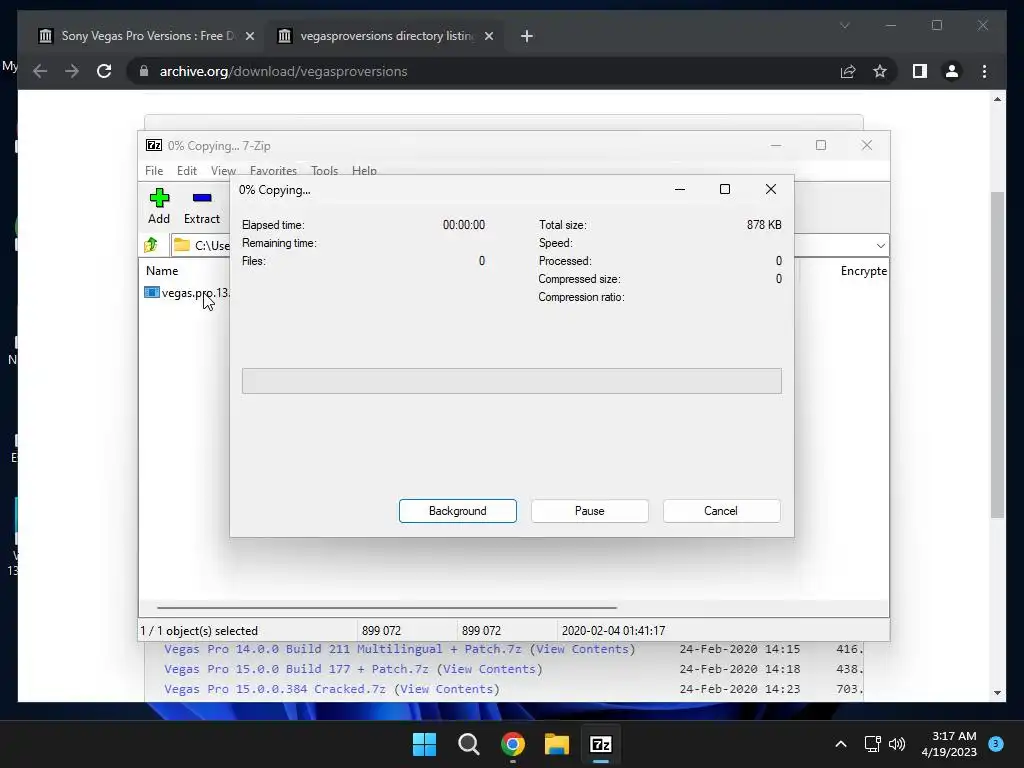The image size is (1024, 768).
Task: Go forward in Chrome
Action: pos(72,71)
